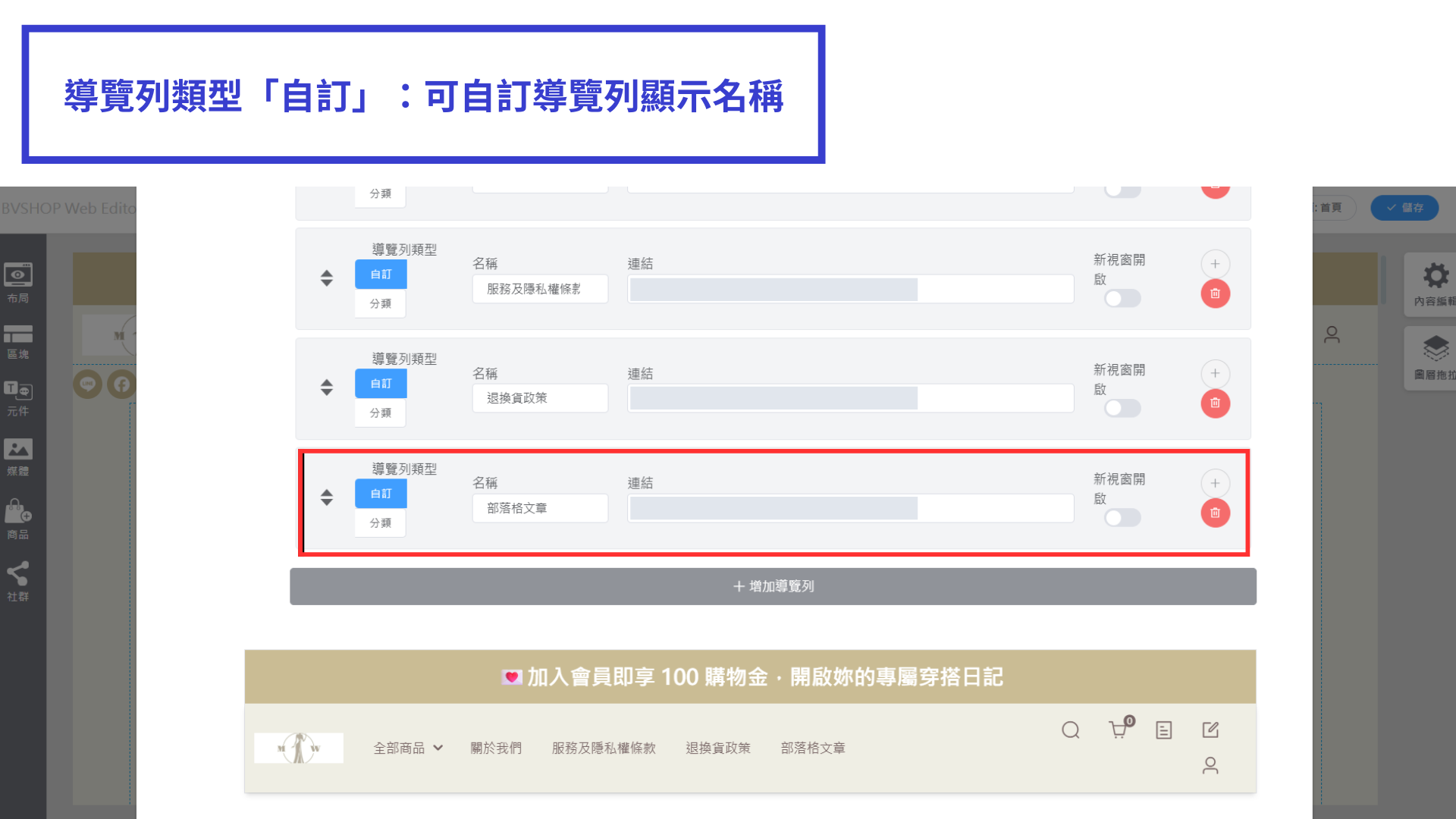1456x819 pixels.
Task: Click the edit pencil icon in preview
Action: (x=1210, y=730)
